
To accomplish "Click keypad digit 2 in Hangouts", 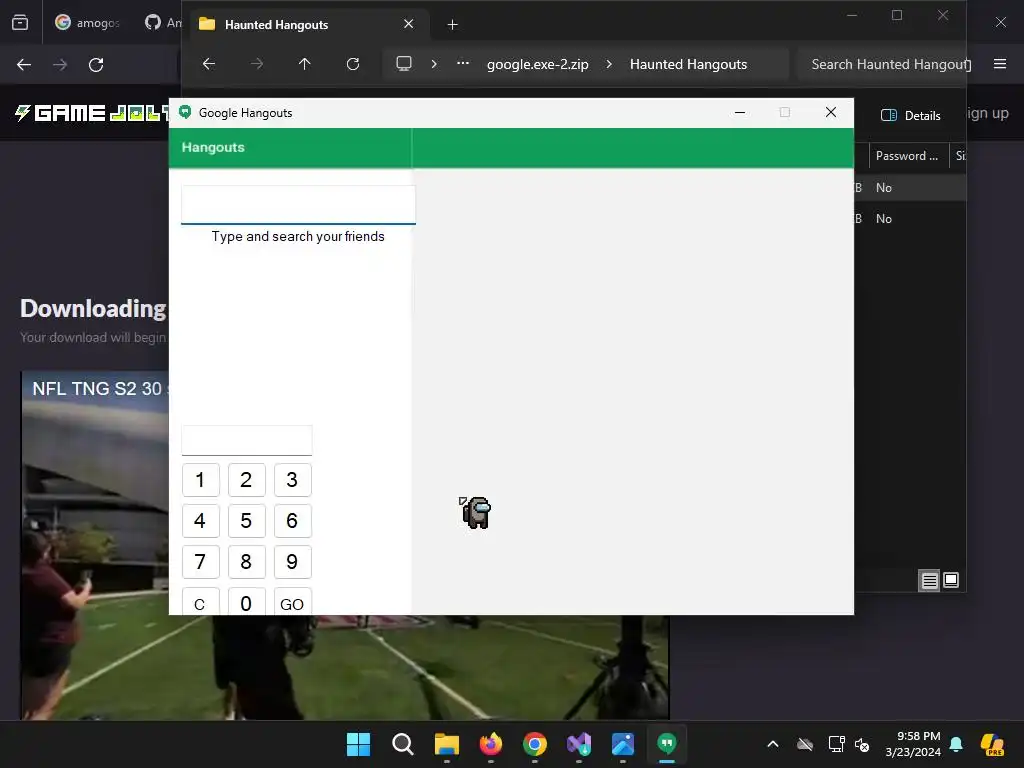I will (x=246, y=480).
